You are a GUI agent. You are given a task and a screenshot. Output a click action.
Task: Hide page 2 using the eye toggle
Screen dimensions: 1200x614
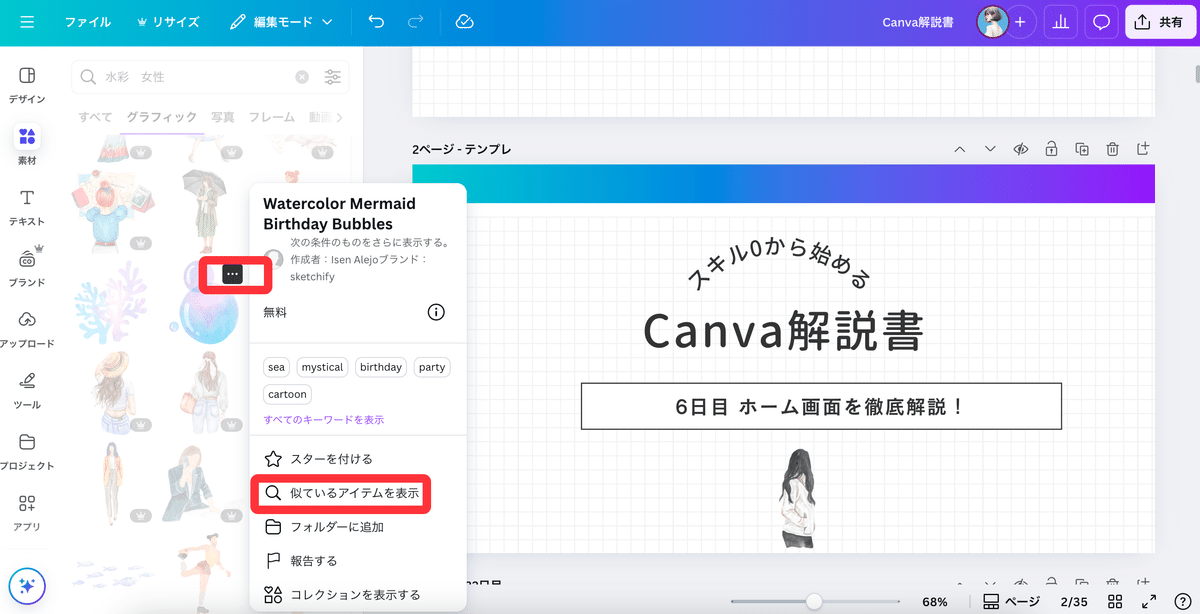pyautogui.click(x=1020, y=148)
